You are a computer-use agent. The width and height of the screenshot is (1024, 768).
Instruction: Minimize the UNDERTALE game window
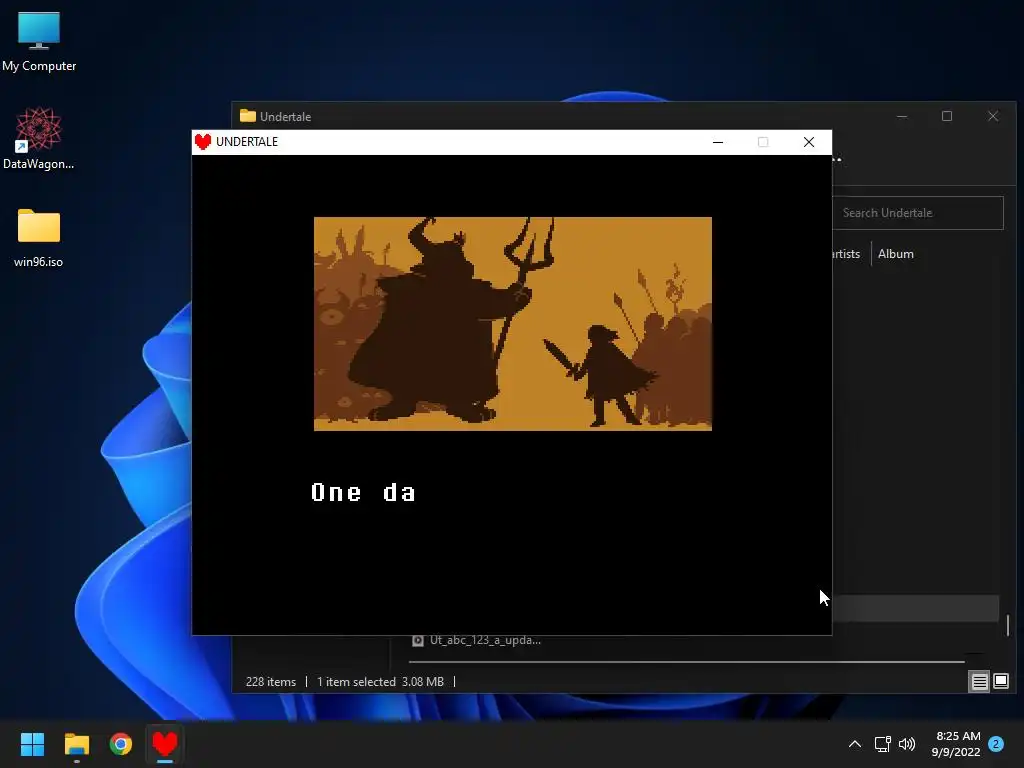[718, 142]
